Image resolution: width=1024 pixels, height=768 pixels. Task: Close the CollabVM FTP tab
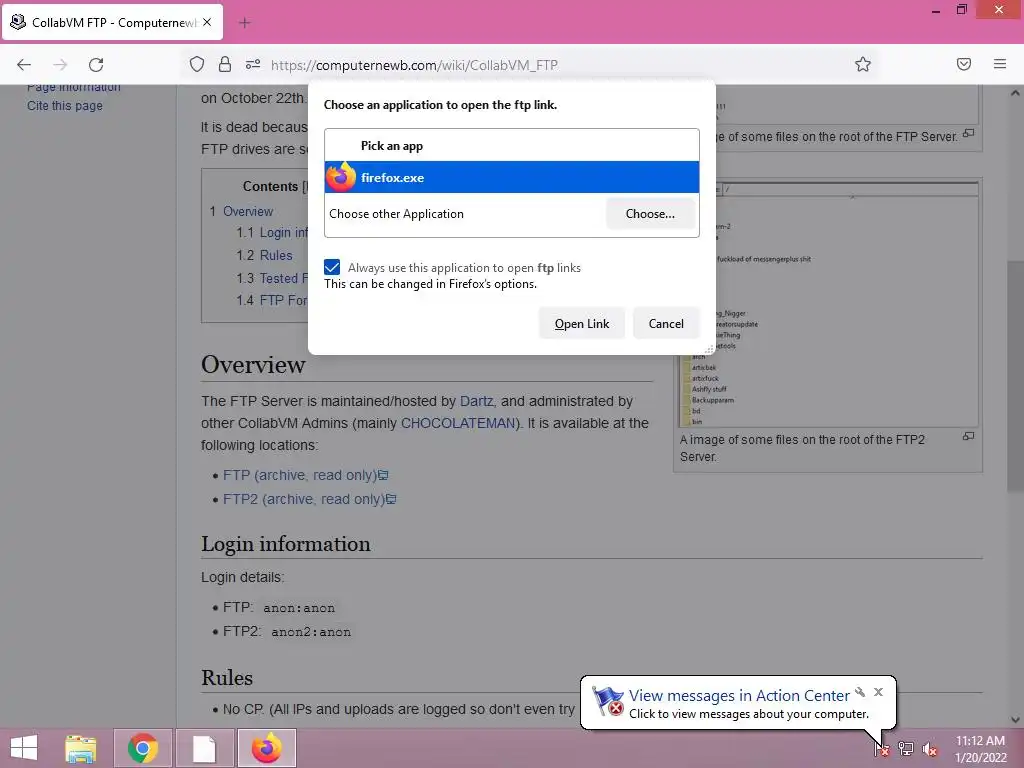207,22
